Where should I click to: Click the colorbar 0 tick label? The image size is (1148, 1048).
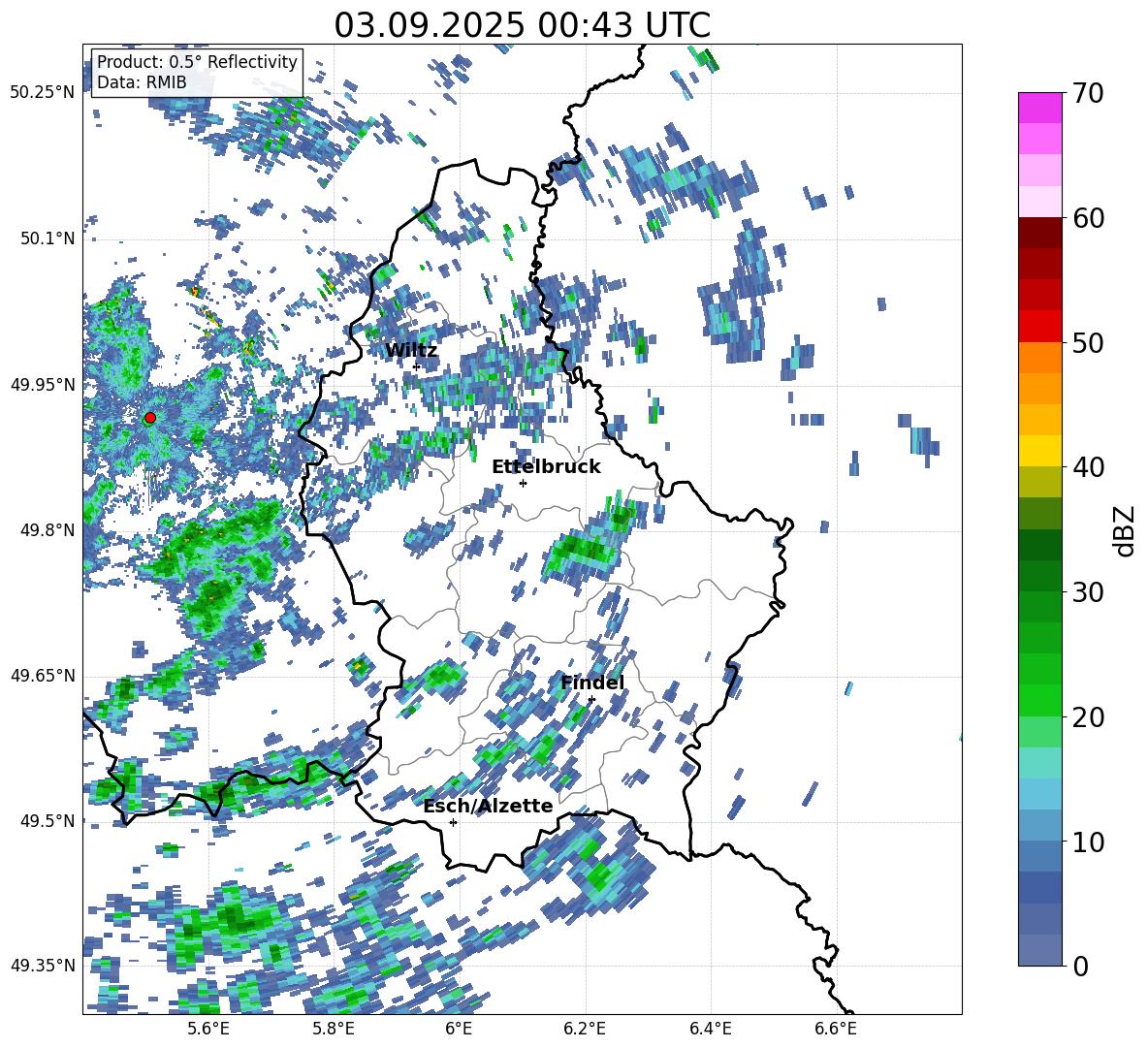pyautogui.click(x=1081, y=966)
